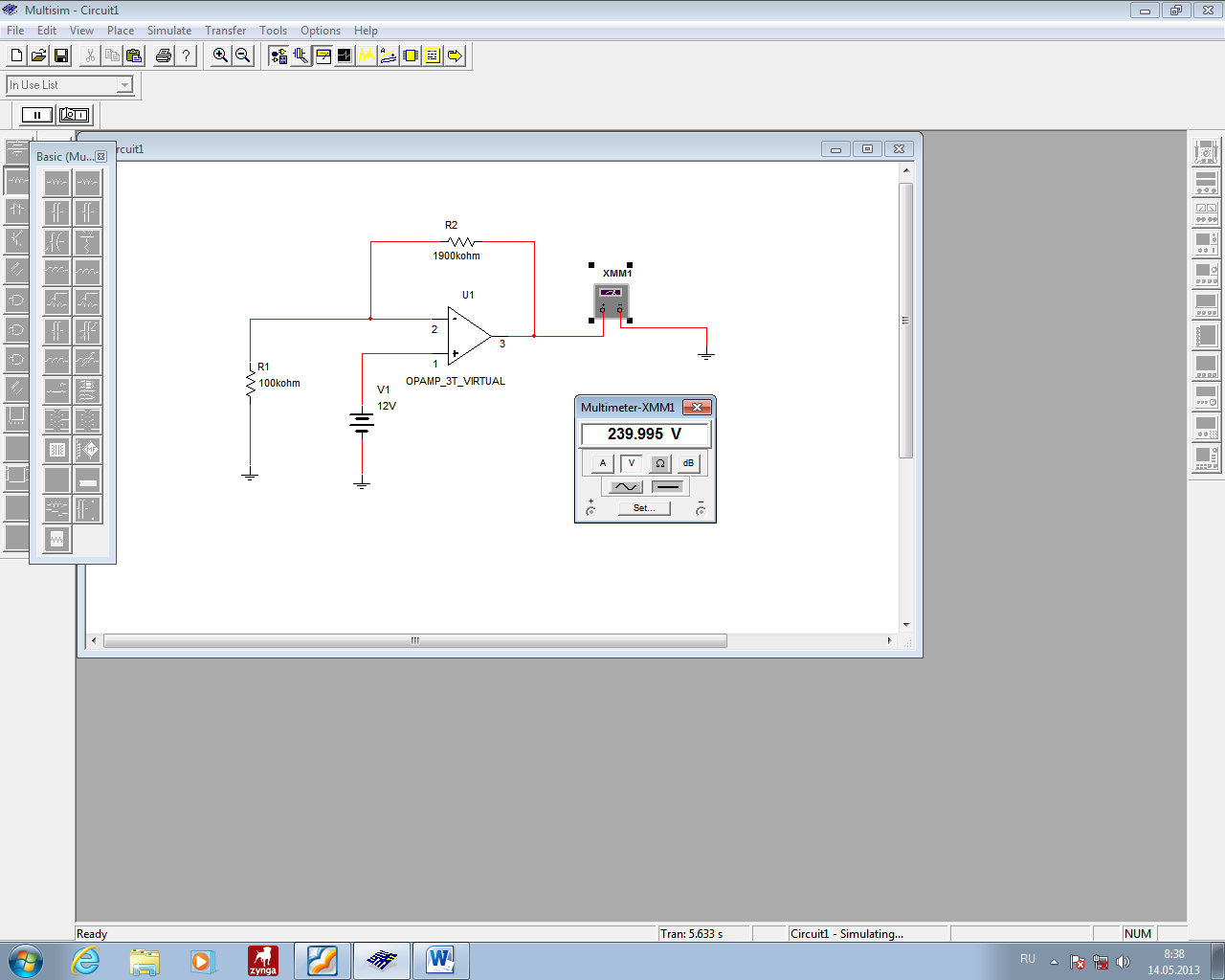
Task: Switch multimeter to voltmeter mode V
Action: point(631,463)
